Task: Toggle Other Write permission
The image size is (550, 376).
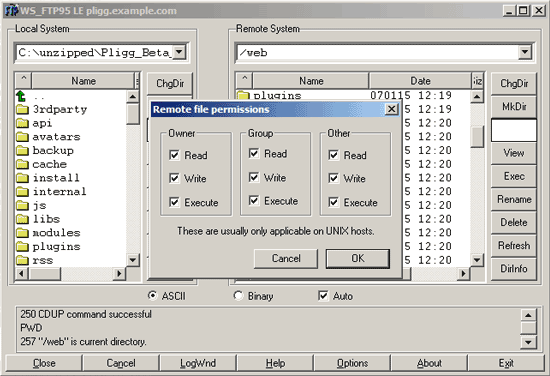Action: (334, 179)
